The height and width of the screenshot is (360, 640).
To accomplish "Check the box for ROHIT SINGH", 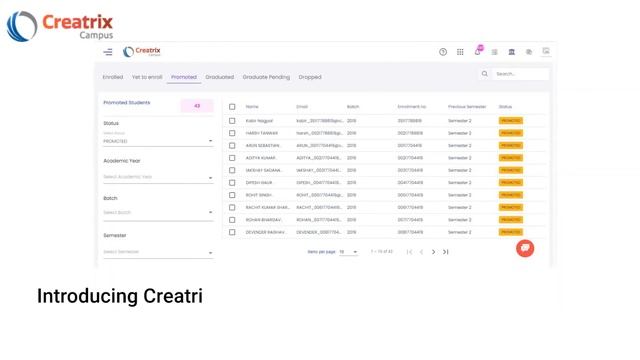I will (232, 195).
